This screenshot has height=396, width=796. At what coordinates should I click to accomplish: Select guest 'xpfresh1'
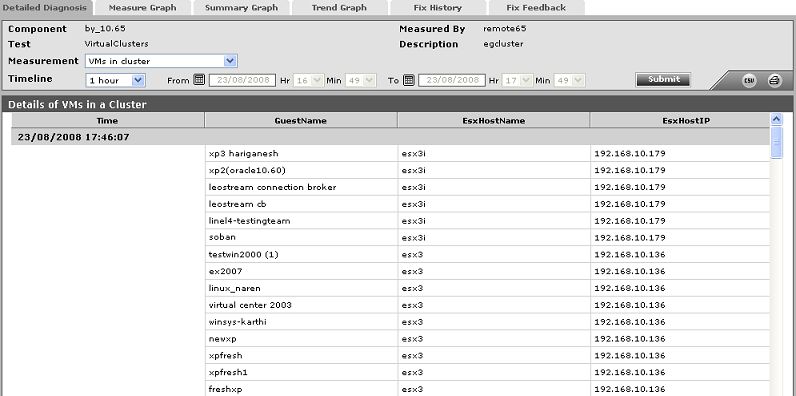tap(228, 372)
